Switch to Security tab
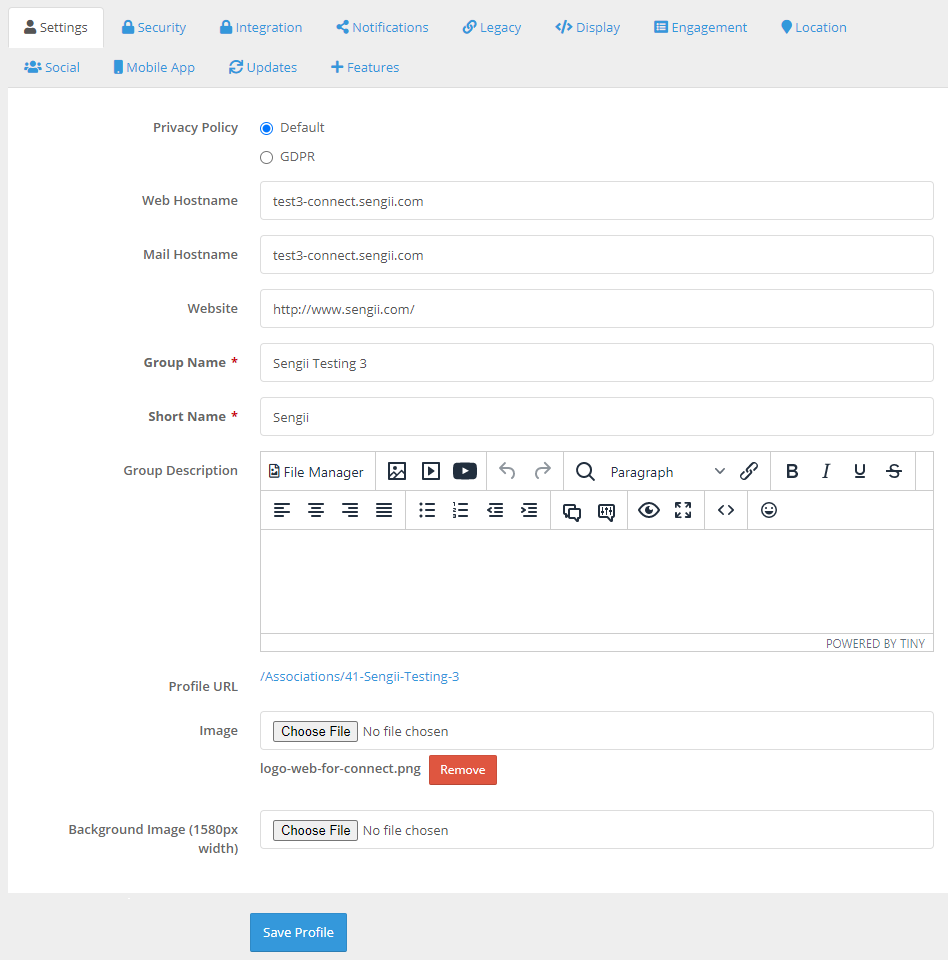Screen dimensions: 948x960 [x=154, y=28]
